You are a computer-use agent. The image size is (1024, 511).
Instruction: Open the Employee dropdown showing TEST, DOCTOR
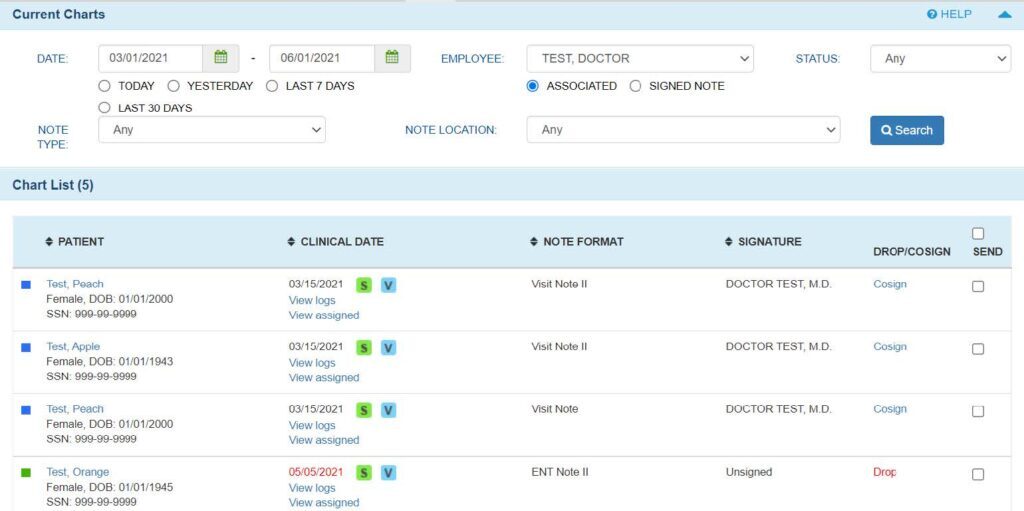pos(640,59)
